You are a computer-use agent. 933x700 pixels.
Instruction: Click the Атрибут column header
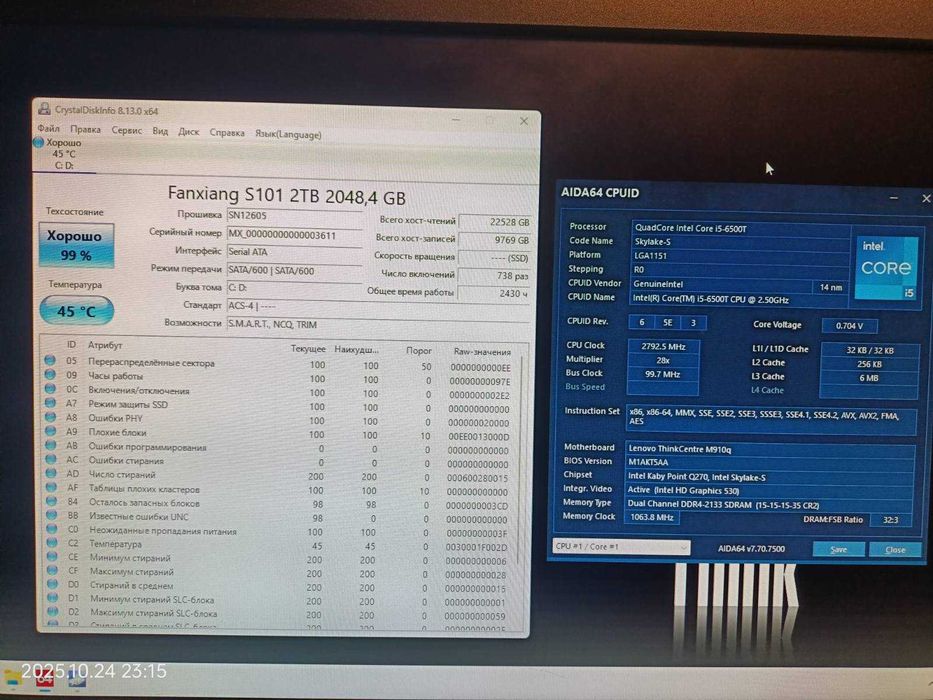pos(105,345)
